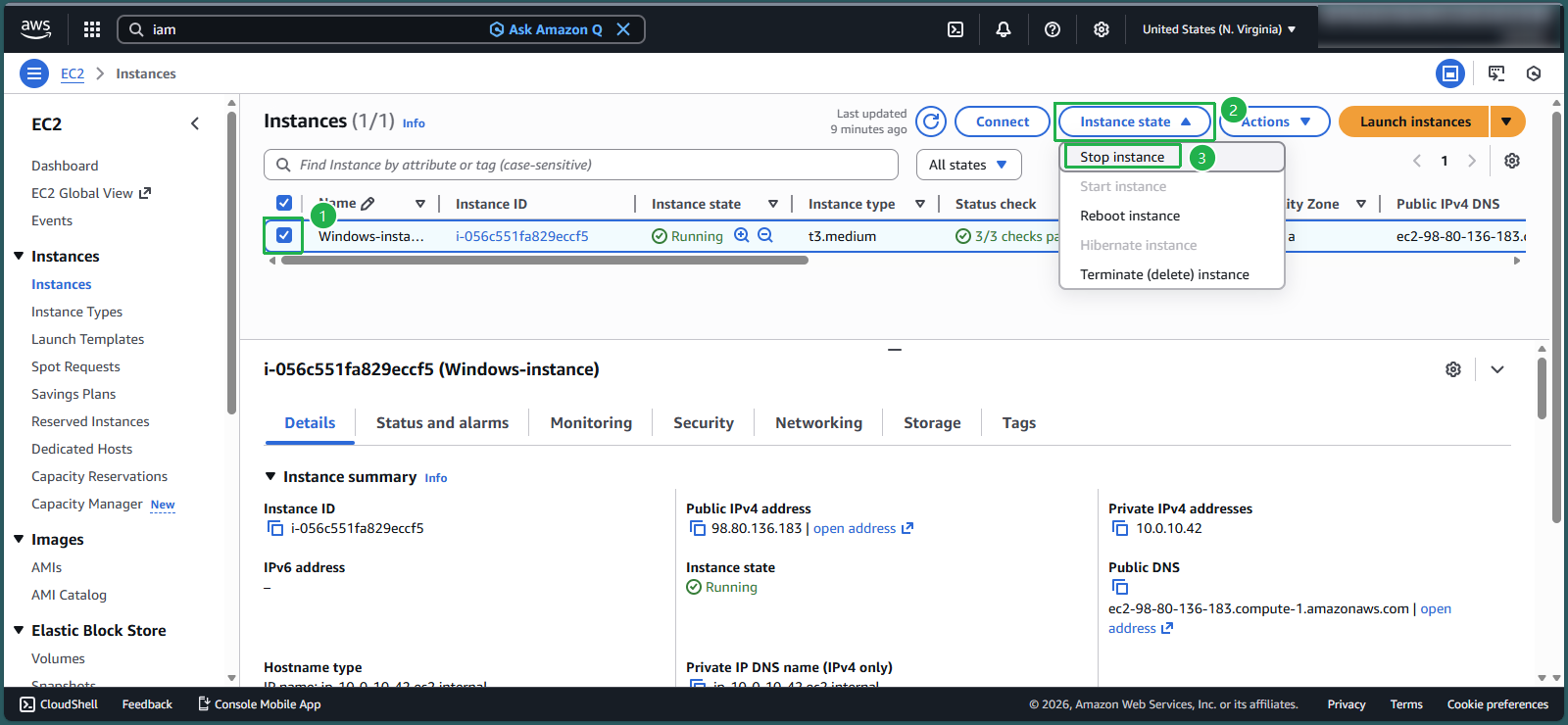Click the panel resize handle bar
The image size is (1568, 725).
click(x=895, y=349)
